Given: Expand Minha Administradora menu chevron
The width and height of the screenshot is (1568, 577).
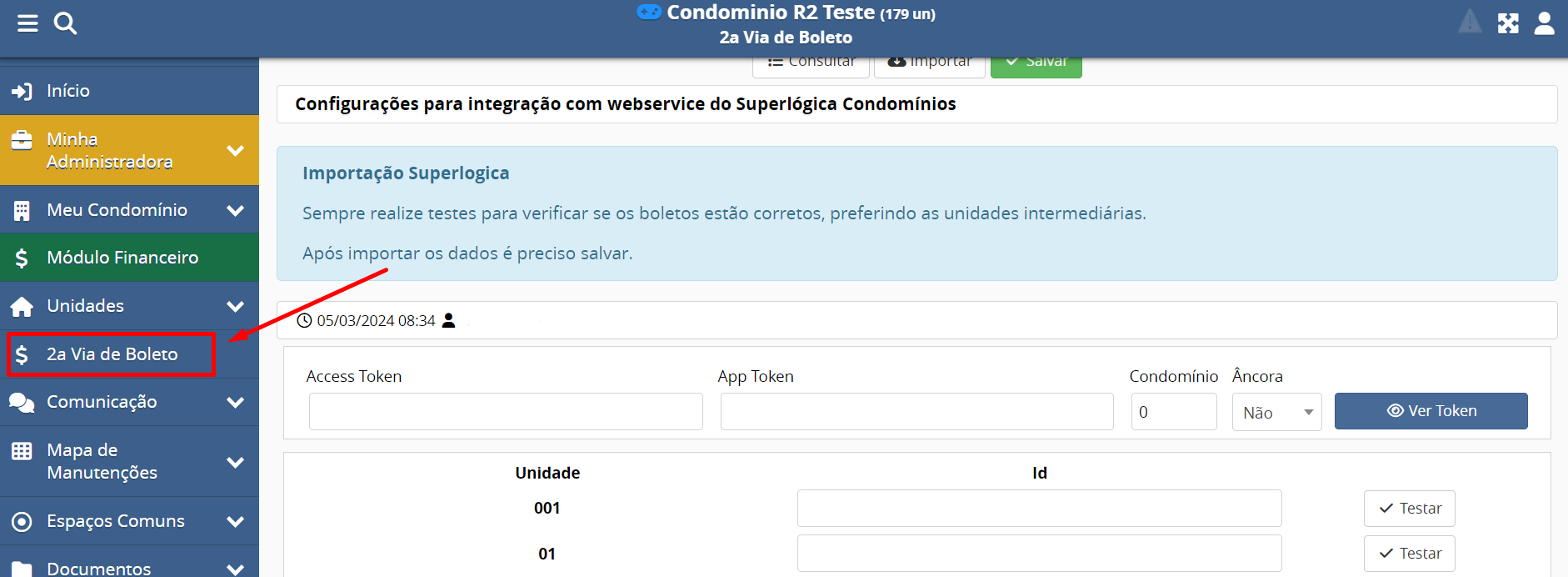Looking at the screenshot, I should pyautogui.click(x=236, y=151).
